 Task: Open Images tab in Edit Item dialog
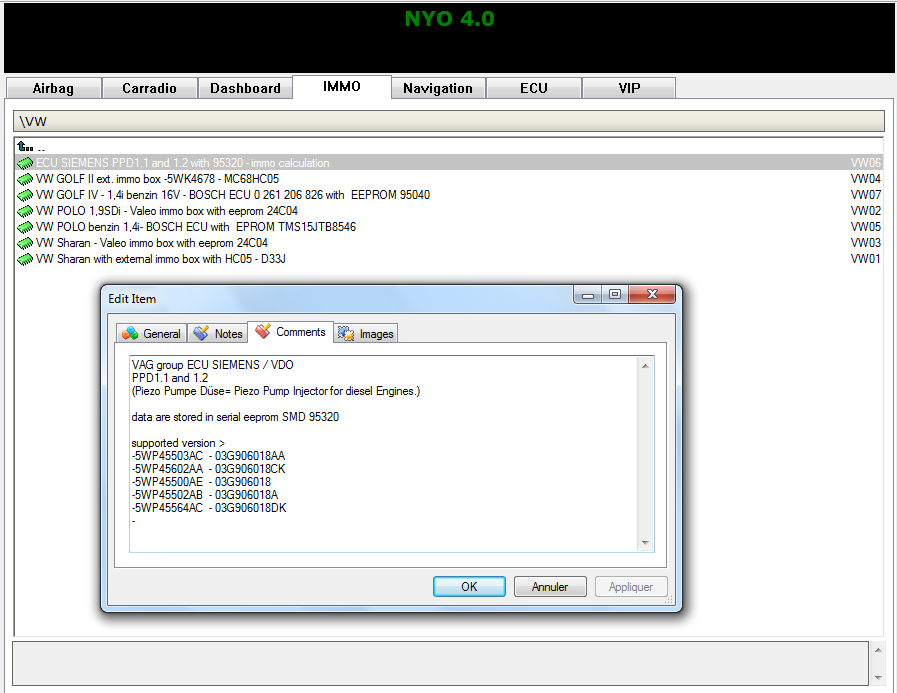tap(366, 333)
